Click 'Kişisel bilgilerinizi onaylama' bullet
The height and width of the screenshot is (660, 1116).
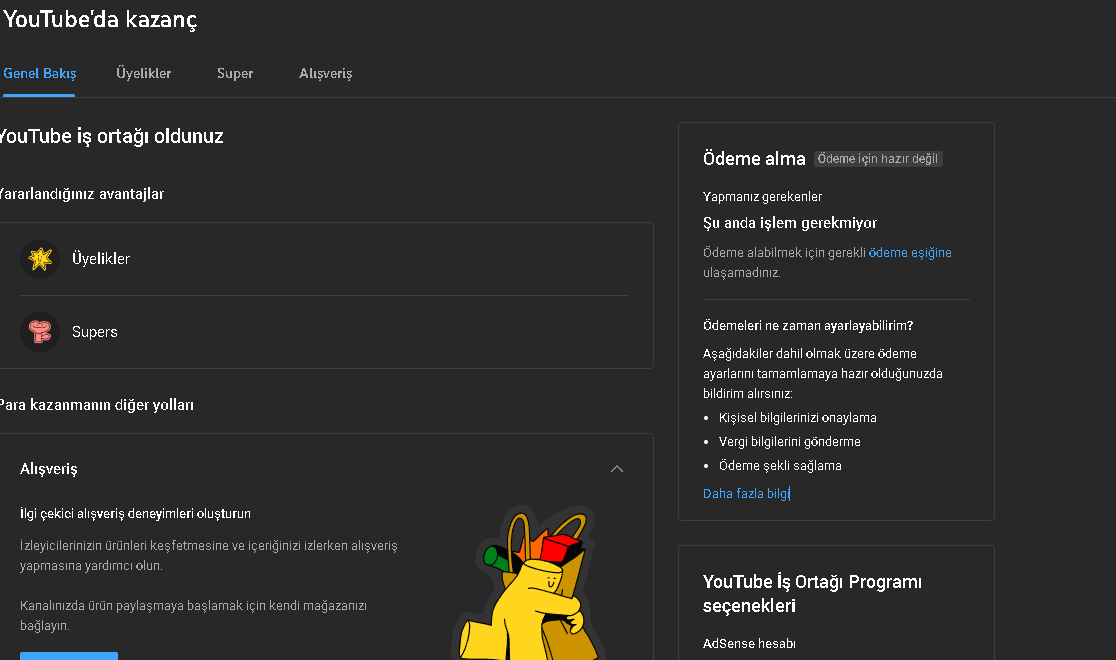pyautogui.click(x=797, y=418)
